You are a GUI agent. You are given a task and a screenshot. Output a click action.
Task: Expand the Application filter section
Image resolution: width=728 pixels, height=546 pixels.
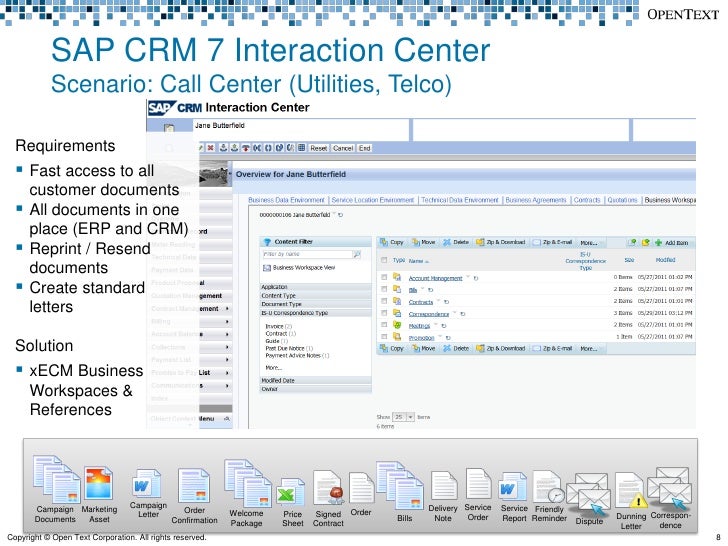click(x=316, y=287)
